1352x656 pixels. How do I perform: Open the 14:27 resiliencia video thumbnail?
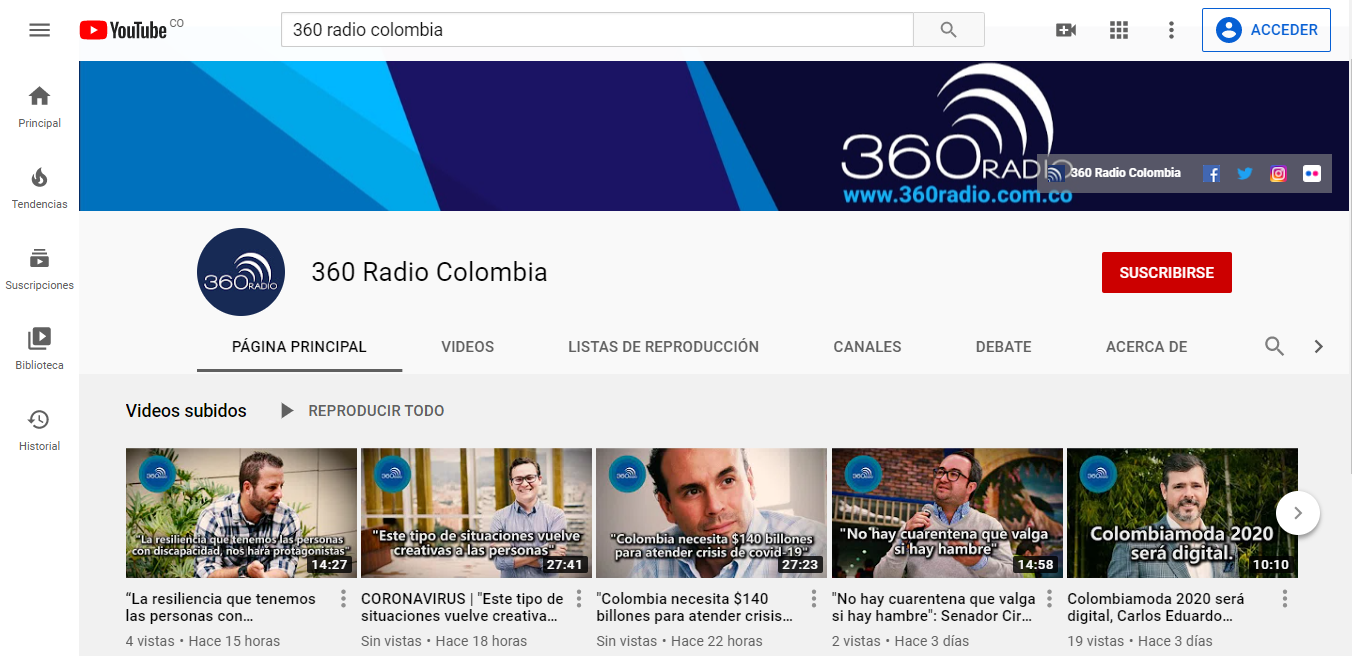coord(241,513)
